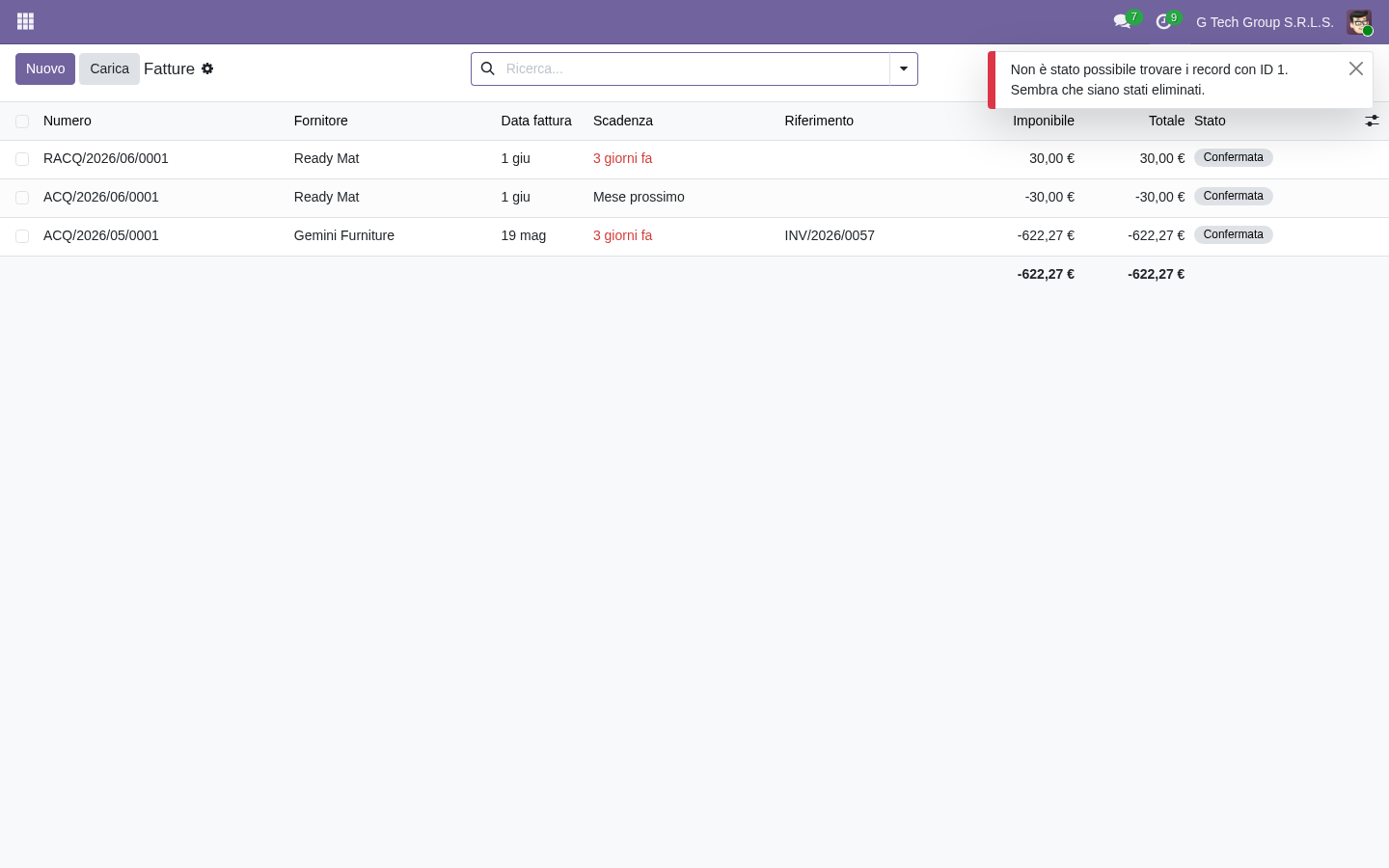This screenshot has width=1389, height=868.
Task: Open the G Tech Group S.R.L.S. company switcher
Action: click(1265, 22)
